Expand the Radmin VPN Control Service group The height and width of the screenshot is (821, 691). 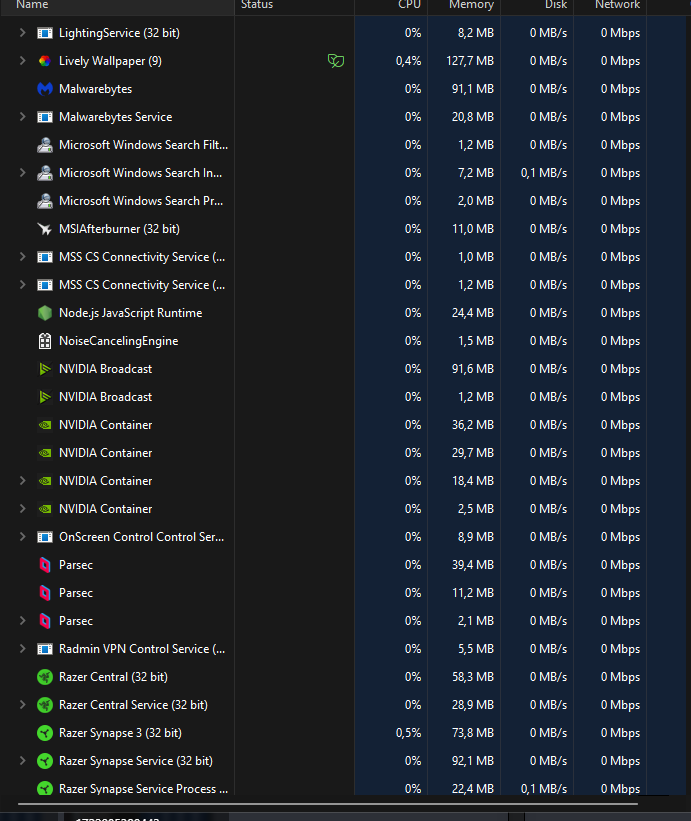click(x=23, y=649)
